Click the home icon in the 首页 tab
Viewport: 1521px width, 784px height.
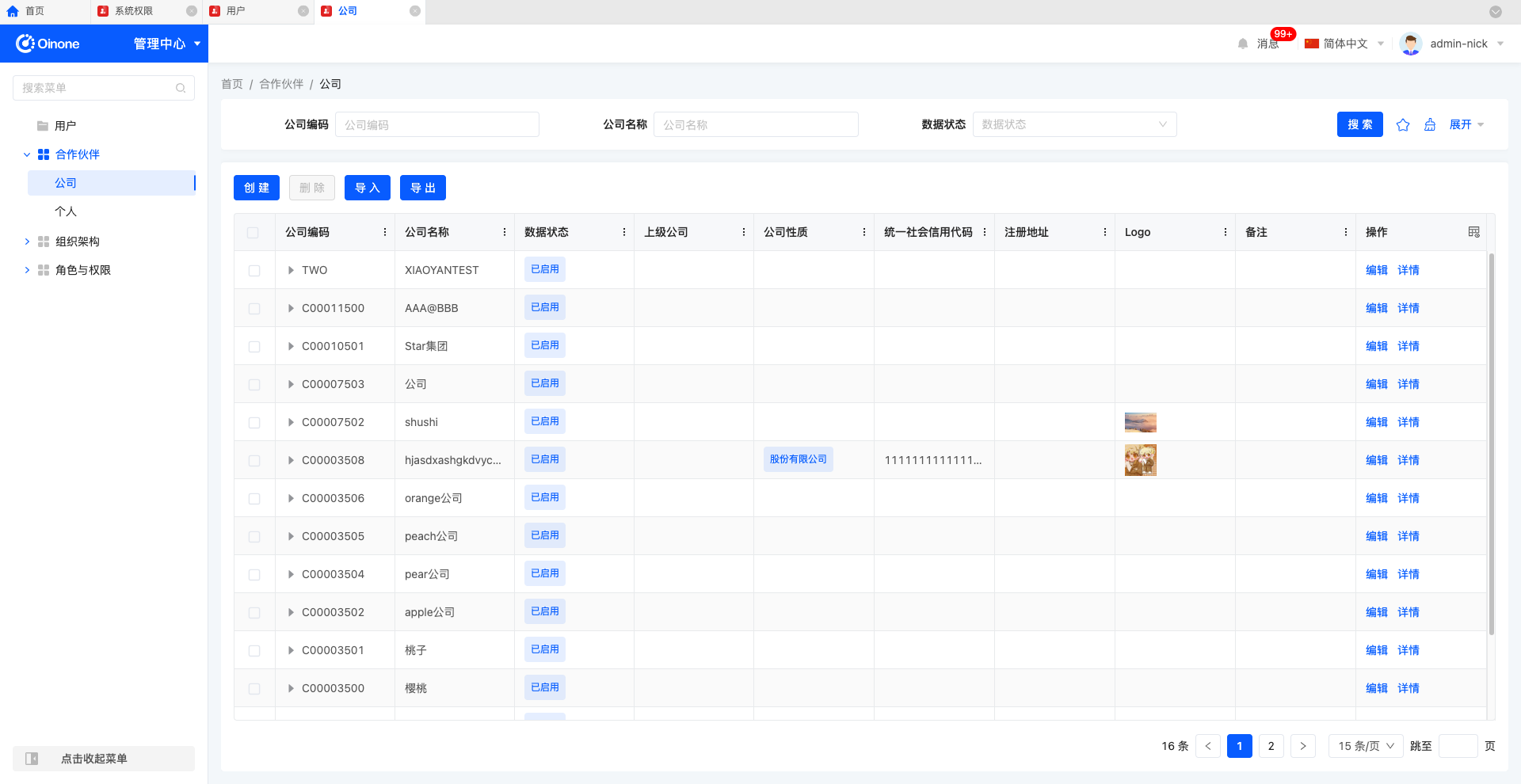[13, 11]
